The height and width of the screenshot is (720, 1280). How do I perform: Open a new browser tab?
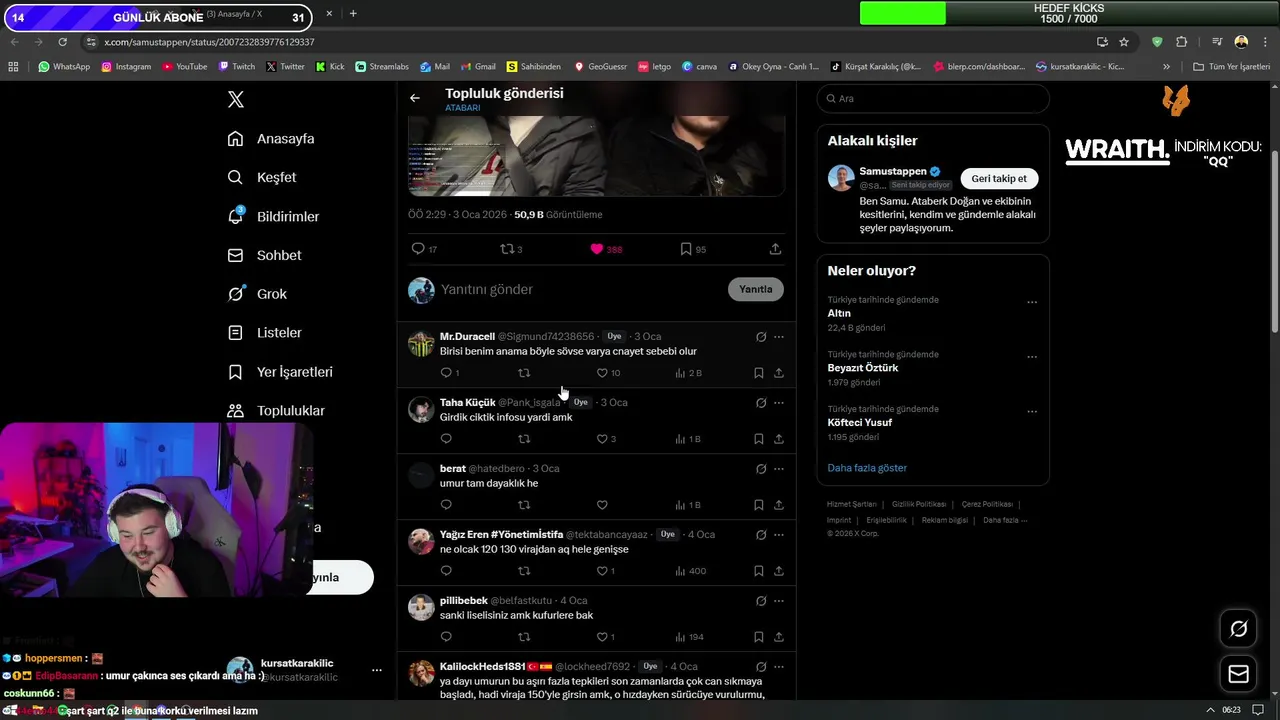pyautogui.click(x=353, y=14)
